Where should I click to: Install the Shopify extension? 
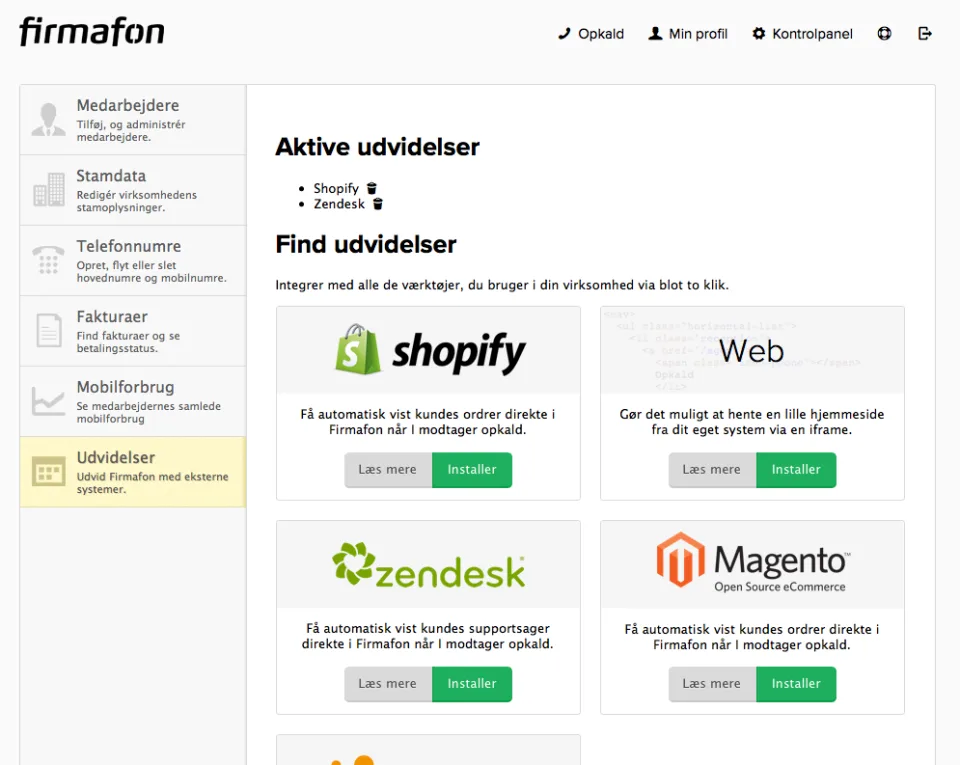[x=472, y=469]
